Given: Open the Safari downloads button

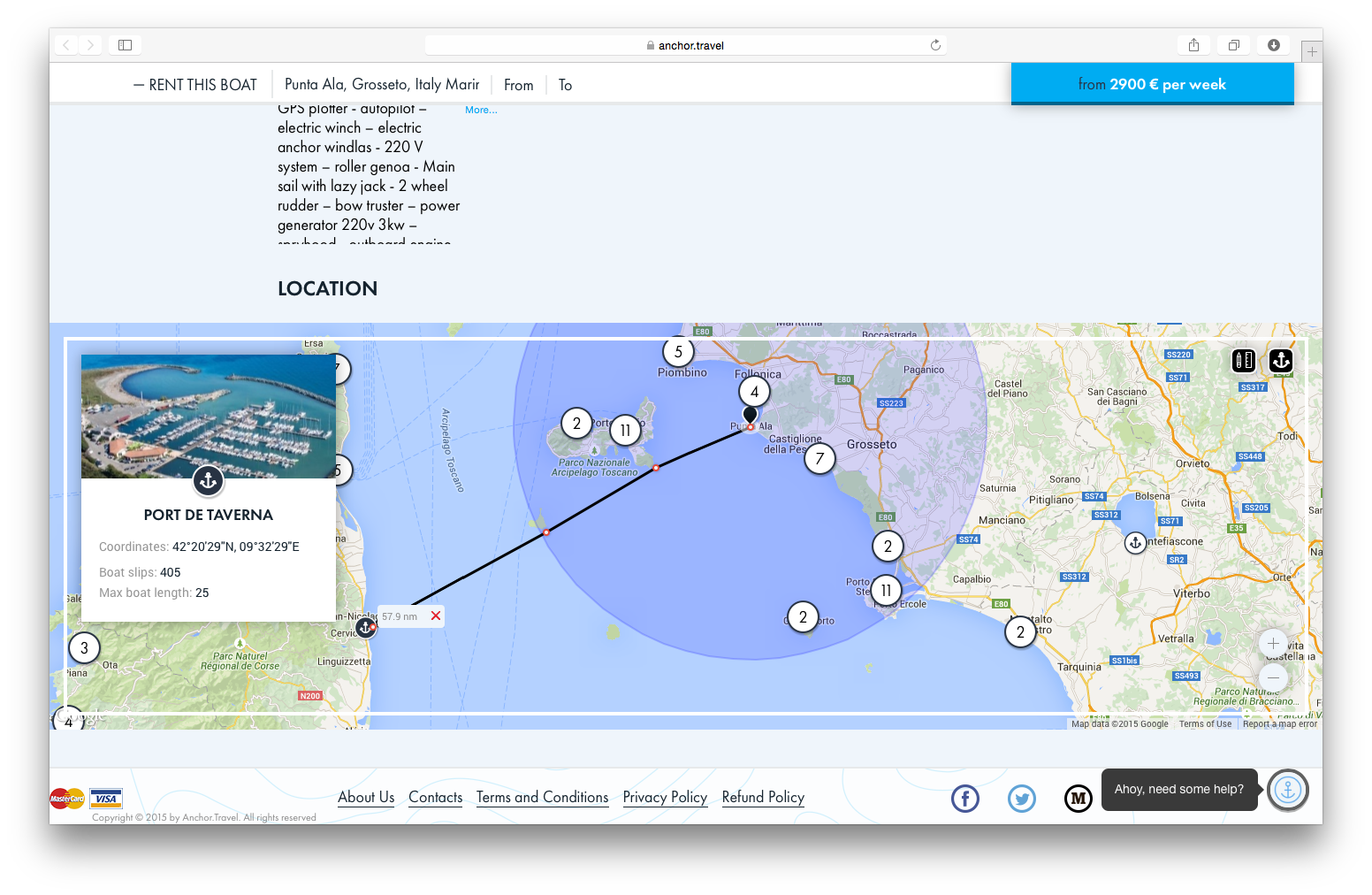Looking at the screenshot, I should coord(1273,45).
